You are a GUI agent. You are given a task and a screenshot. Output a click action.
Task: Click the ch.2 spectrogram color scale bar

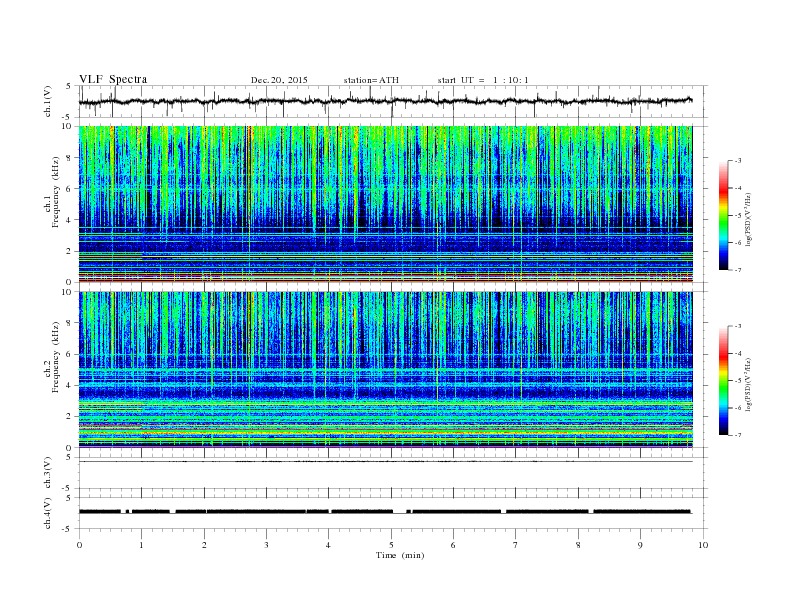pyautogui.click(x=723, y=381)
